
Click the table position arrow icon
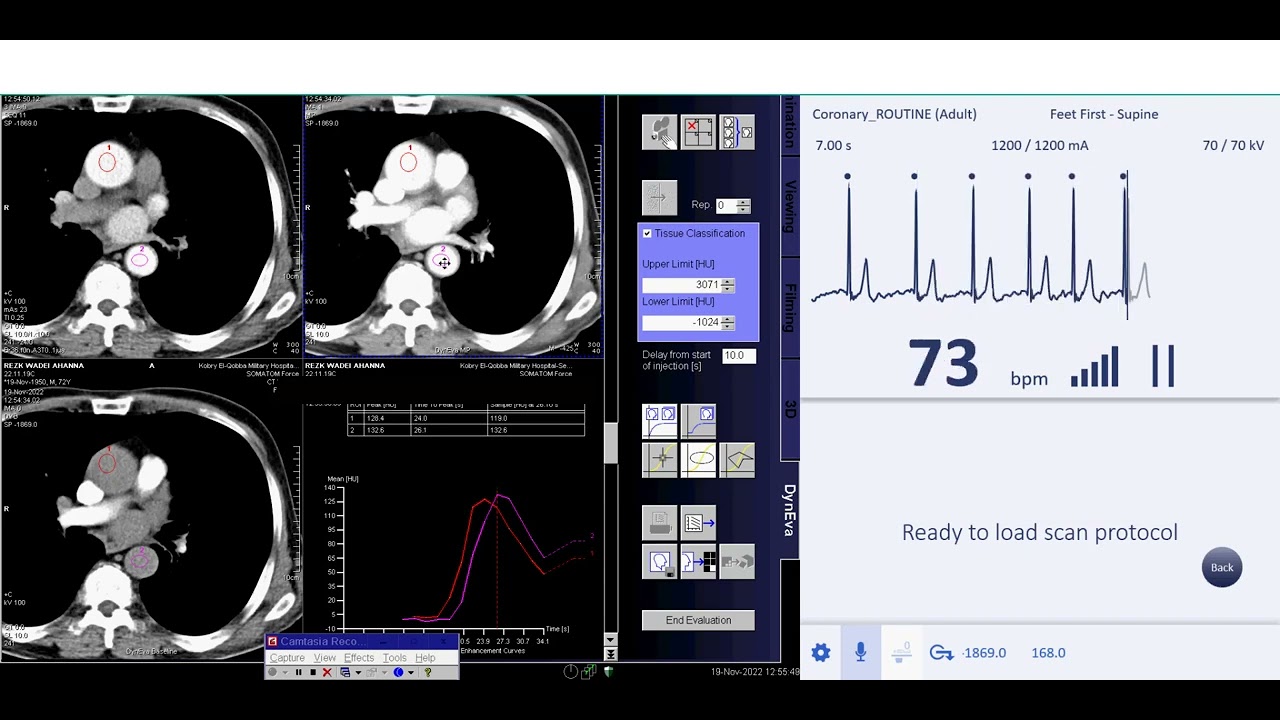click(x=941, y=653)
